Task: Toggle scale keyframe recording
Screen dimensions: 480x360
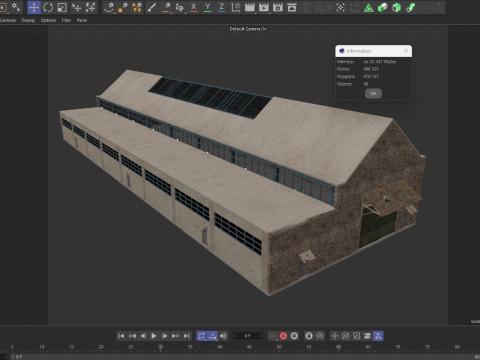Action: coord(356,336)
